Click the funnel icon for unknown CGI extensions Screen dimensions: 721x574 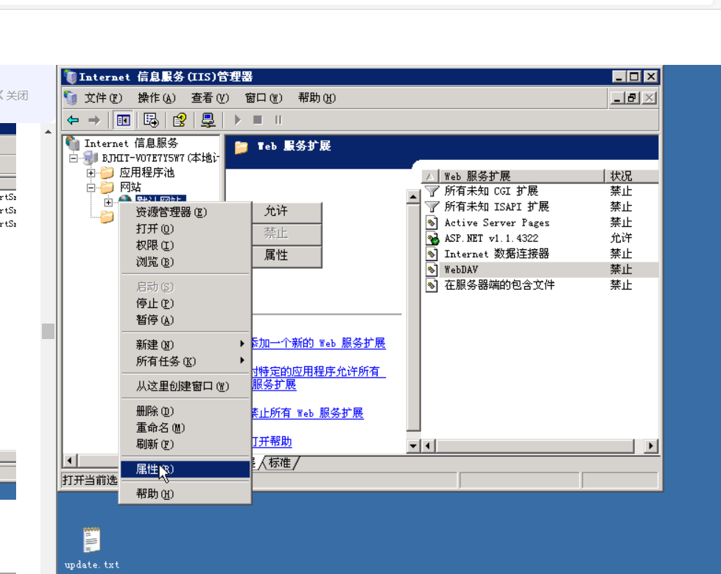point(431,191)
